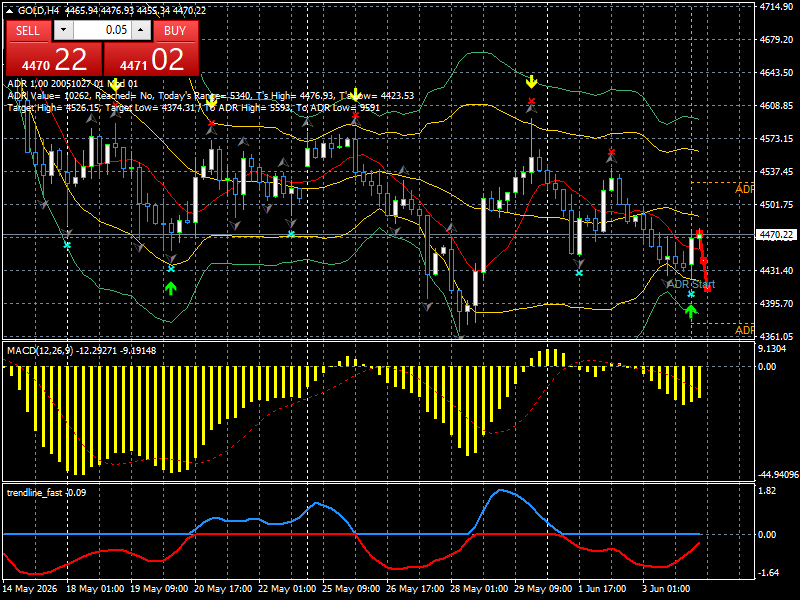Click price scale value 4361.05
The height and width of the screenshot is (600, 800).
(x=777, y=336)
